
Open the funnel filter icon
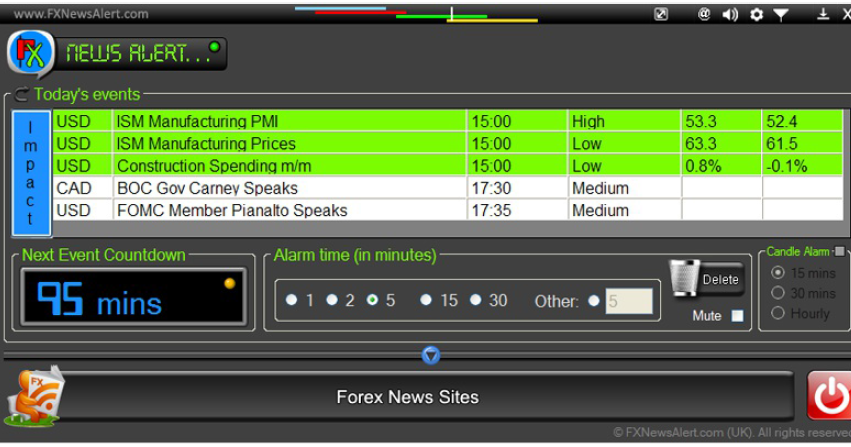coord(781,15)
